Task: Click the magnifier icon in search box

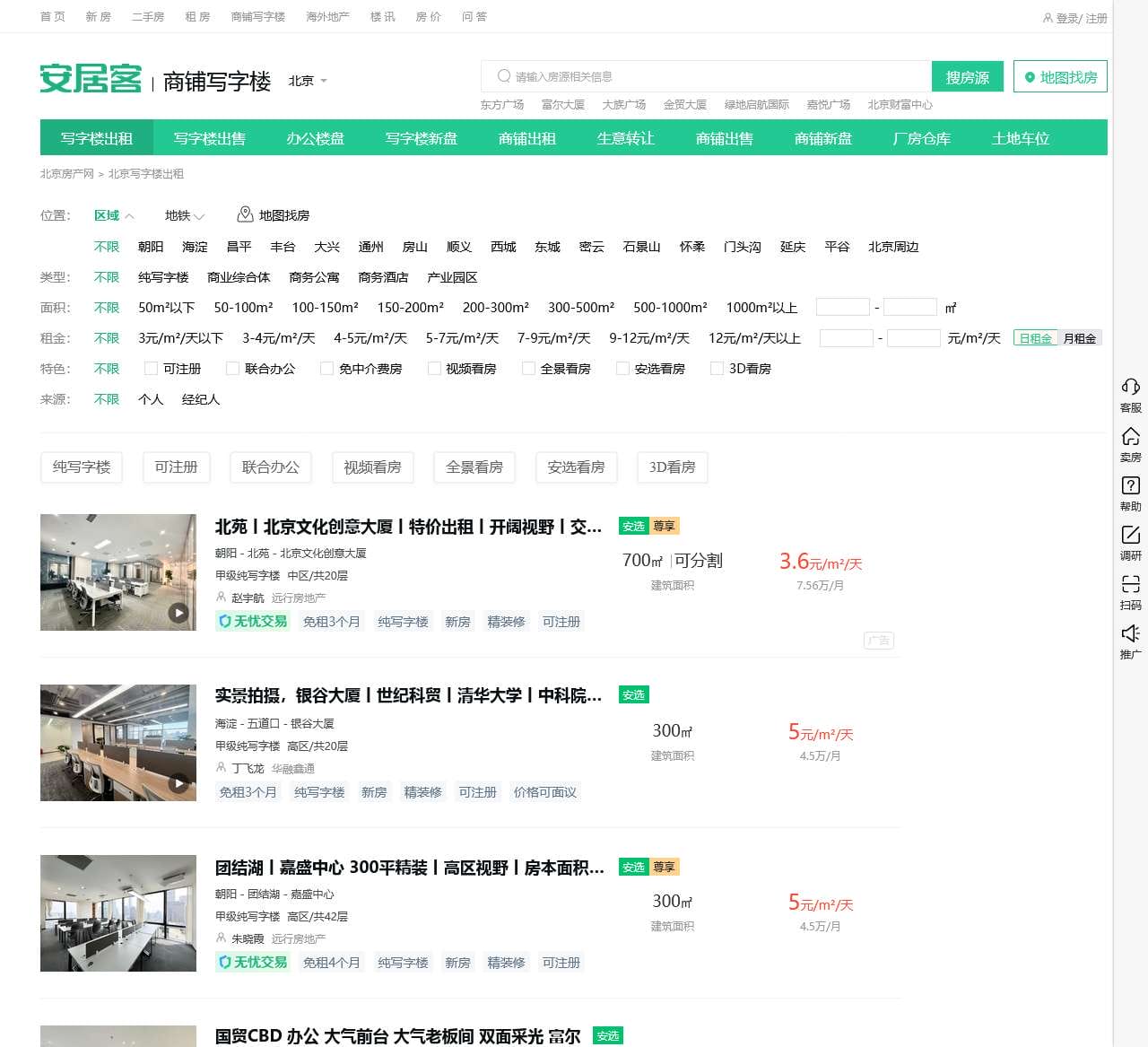Action: point(504,76)
